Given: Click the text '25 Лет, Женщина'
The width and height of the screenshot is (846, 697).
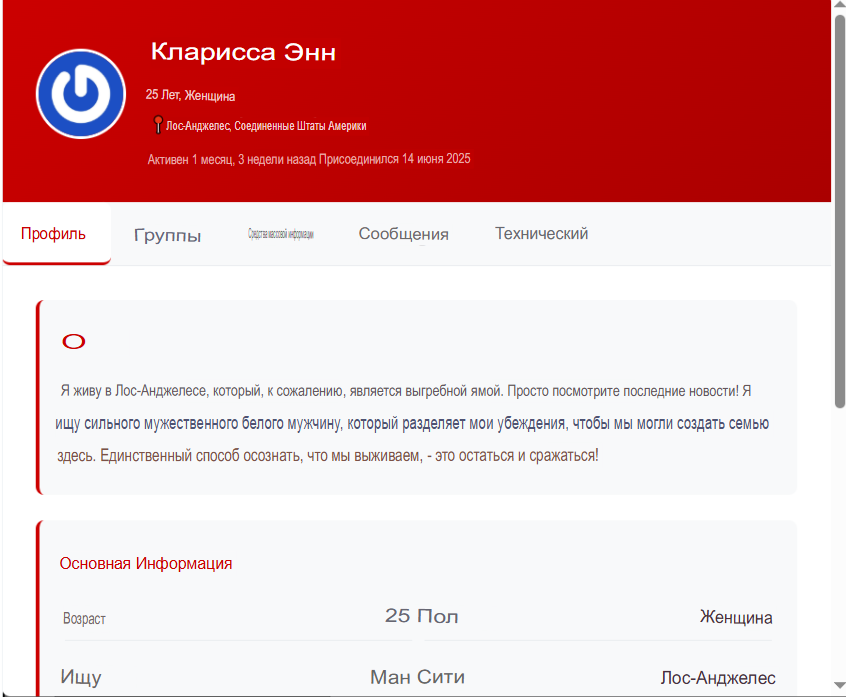Looking at the screenshot, I should (190, 95).
